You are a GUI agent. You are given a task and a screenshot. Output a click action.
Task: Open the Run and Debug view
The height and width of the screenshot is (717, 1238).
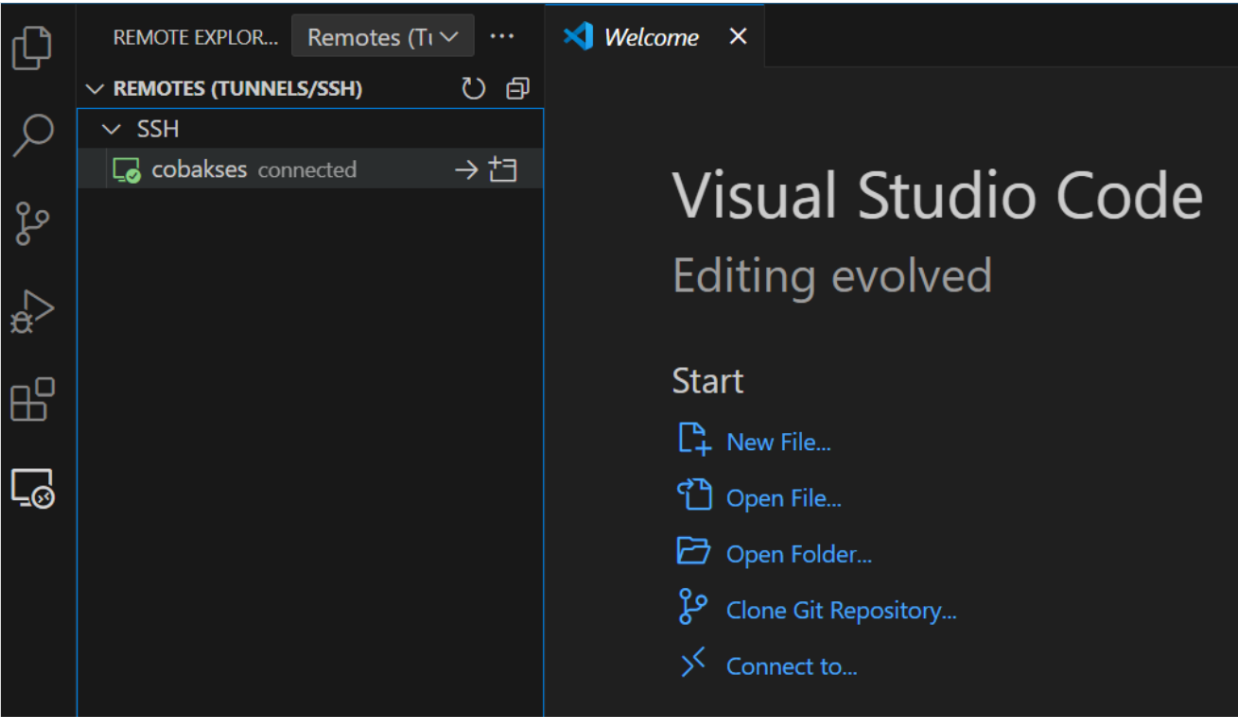32,311
